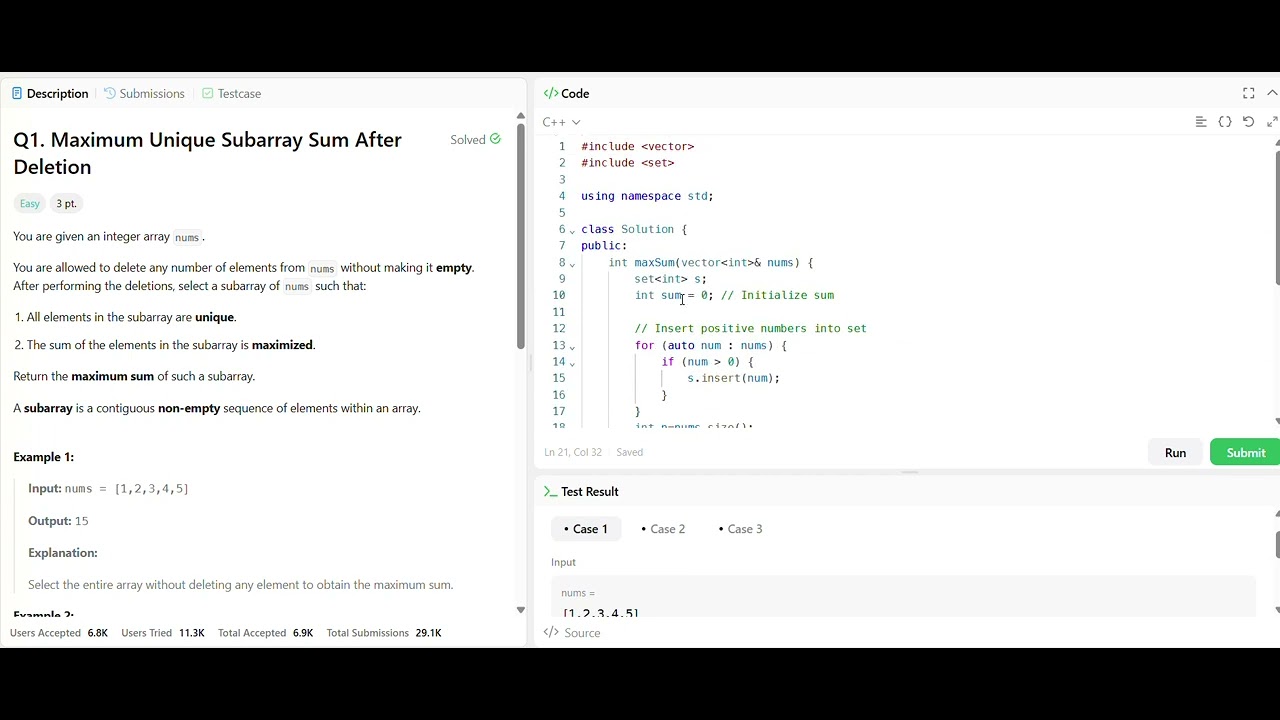Click the Run button
Screen dimensions: 1280x720
[1175, 453]
